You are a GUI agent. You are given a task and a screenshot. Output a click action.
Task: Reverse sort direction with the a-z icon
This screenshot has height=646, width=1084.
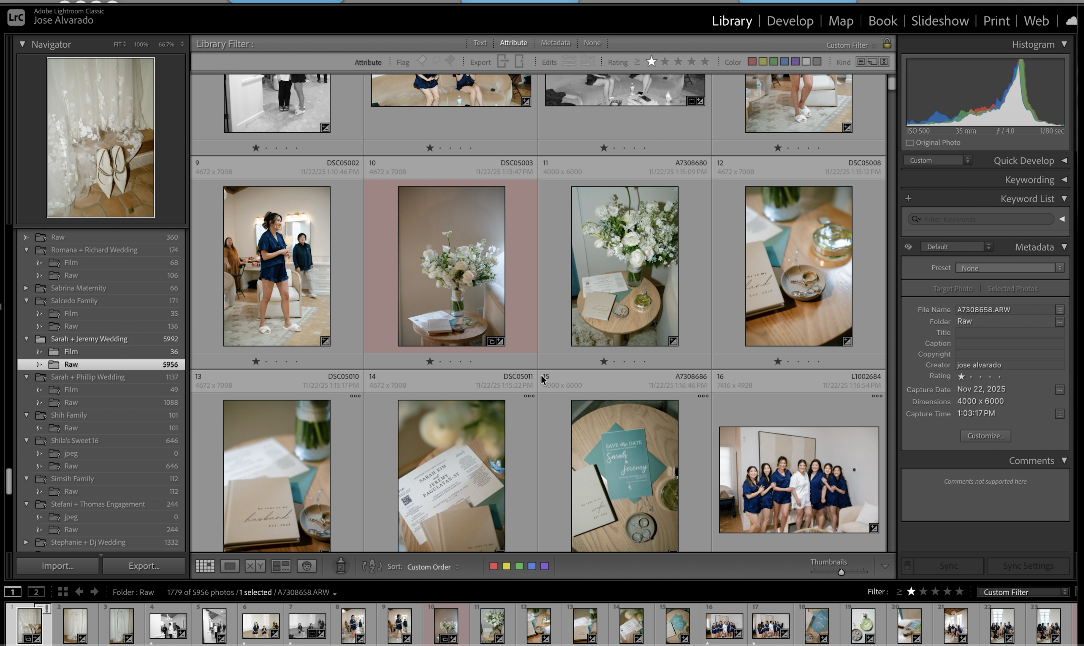[372, 566]
